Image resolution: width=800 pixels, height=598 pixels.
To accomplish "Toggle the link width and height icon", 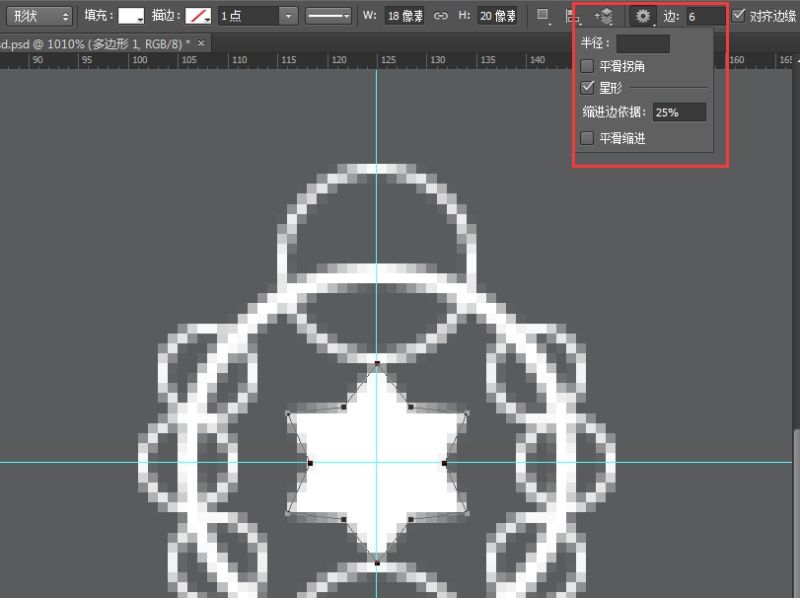I will (x=440, y=16).
